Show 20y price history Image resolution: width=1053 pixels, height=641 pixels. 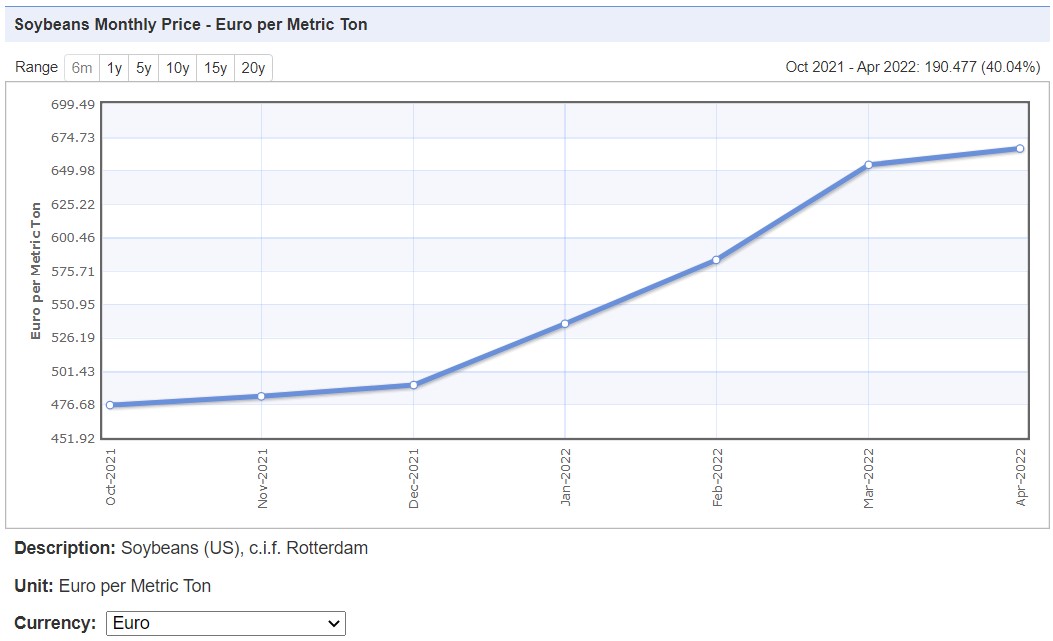(253, 68)
